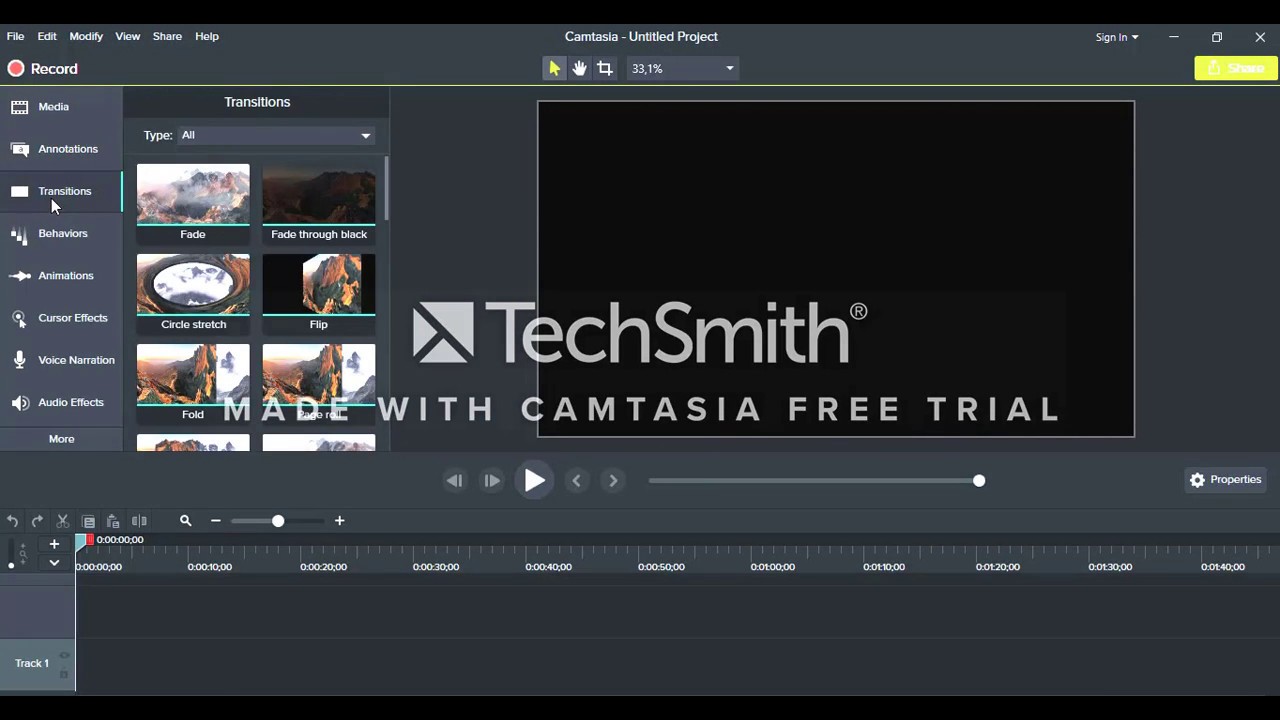Screen dimensions: 1280x720
Task: Click the Copy icon in timeline toolbar
Action: (88, 521)
